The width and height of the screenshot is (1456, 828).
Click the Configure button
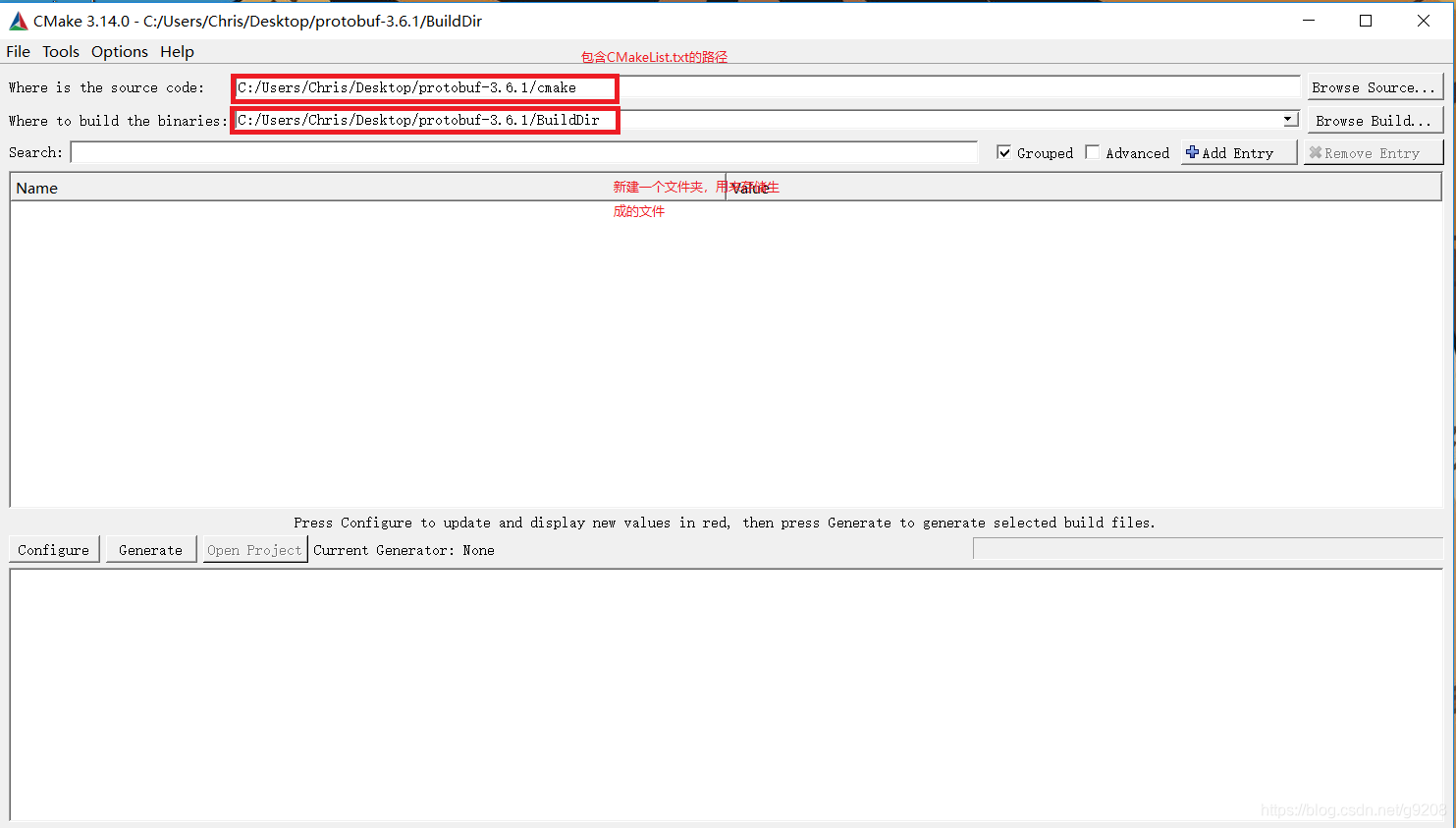tap(54, 550)
